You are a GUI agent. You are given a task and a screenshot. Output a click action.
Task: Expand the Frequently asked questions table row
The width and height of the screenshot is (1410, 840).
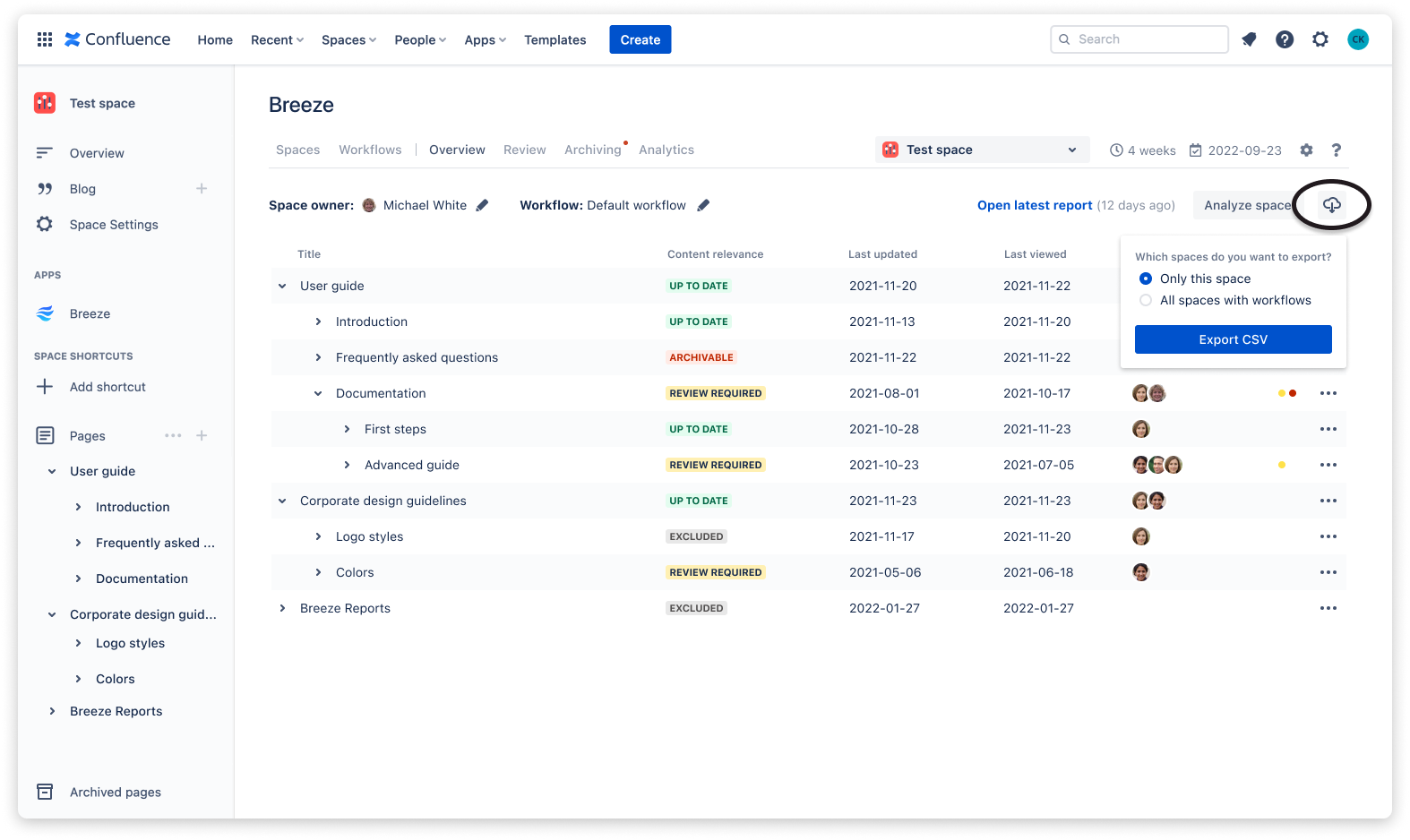coord(318,357)
